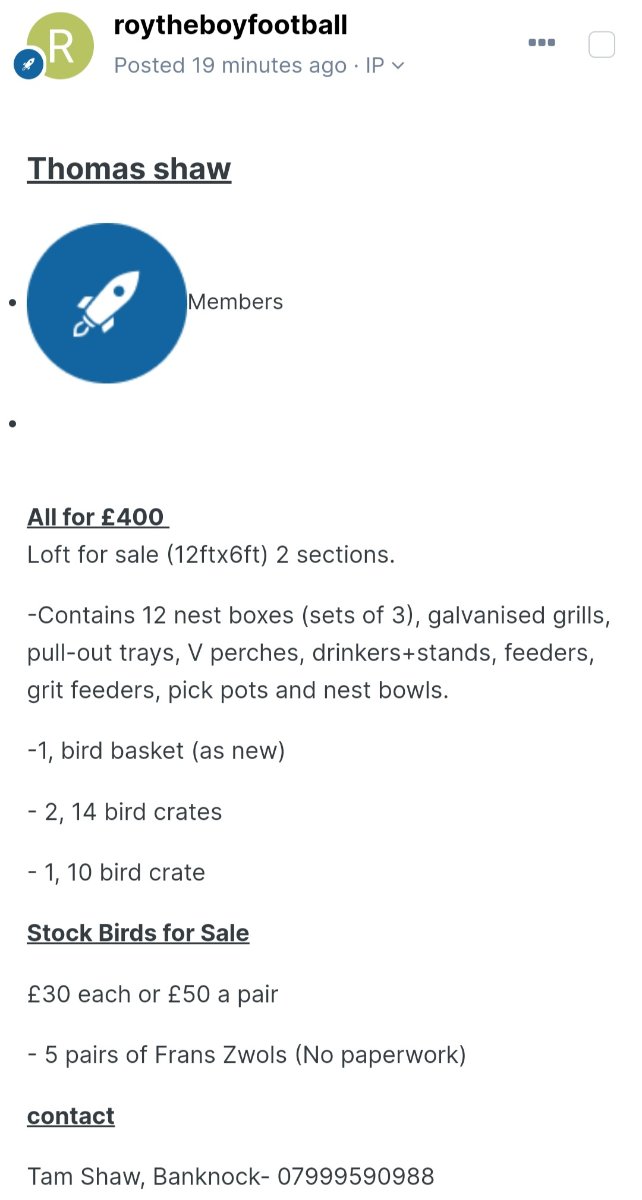Viewport: 642px width, 1200px height.
Task: Select the 'All for £400' heading
Action: click(98, 517)
